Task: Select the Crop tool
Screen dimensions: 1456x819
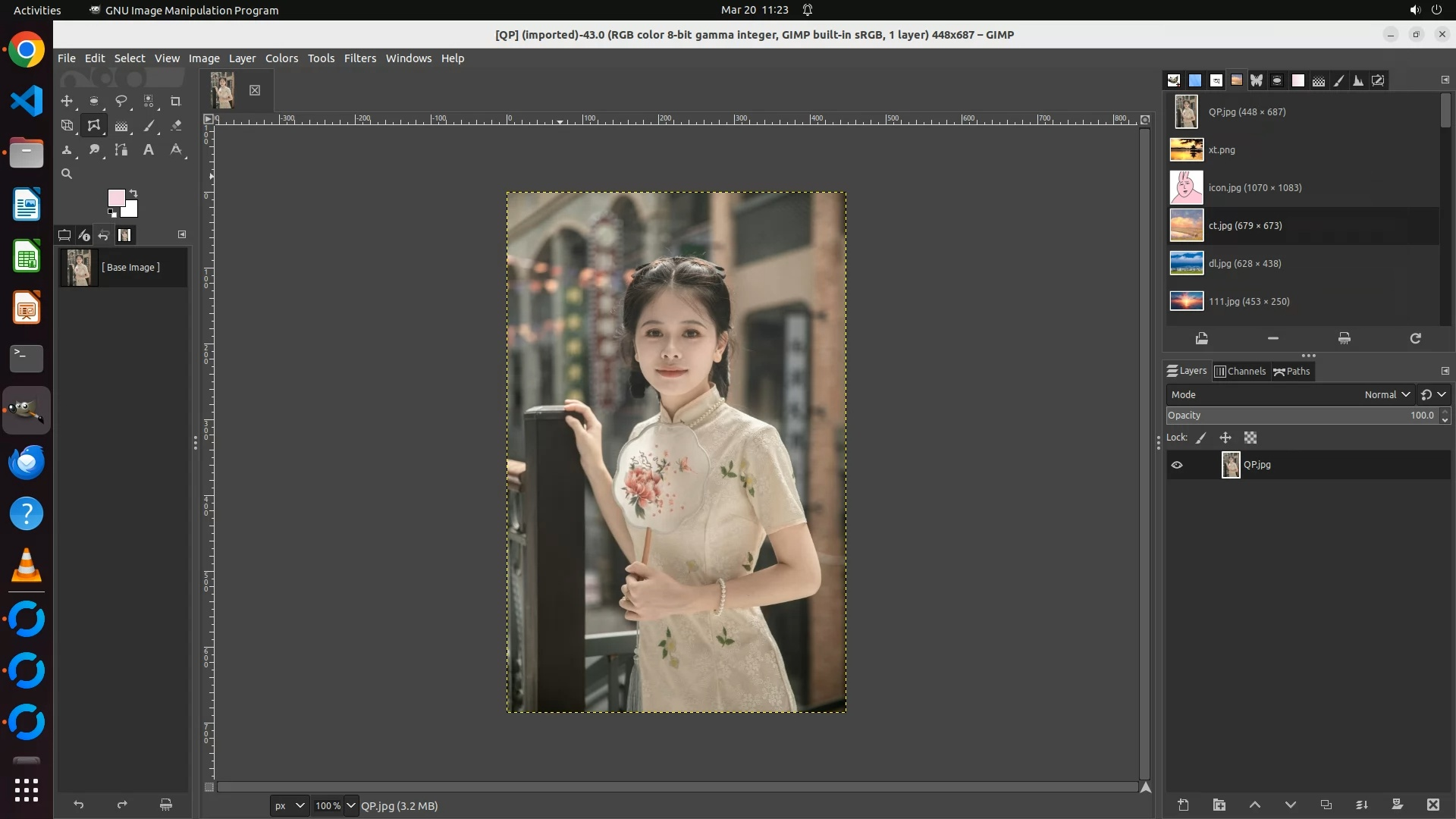Action: (176, 101)
